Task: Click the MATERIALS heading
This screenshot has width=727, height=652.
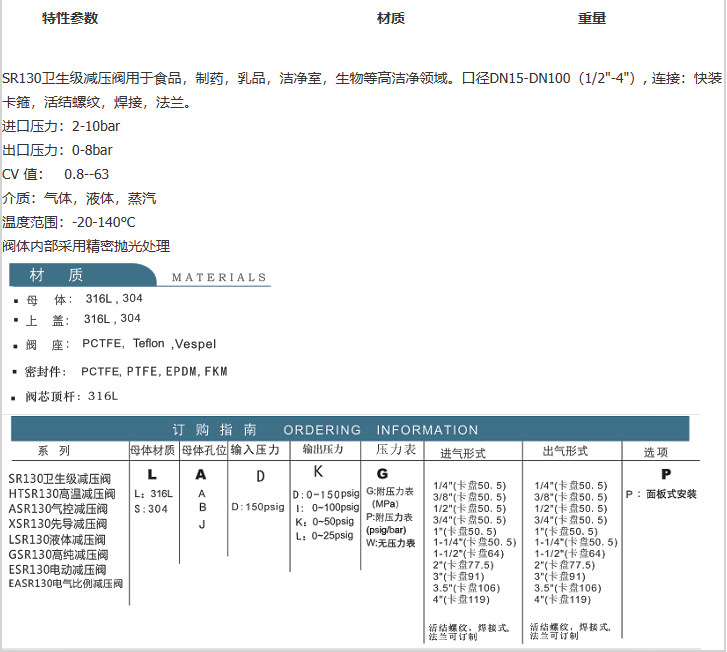Action: click(x=219, y=277)
